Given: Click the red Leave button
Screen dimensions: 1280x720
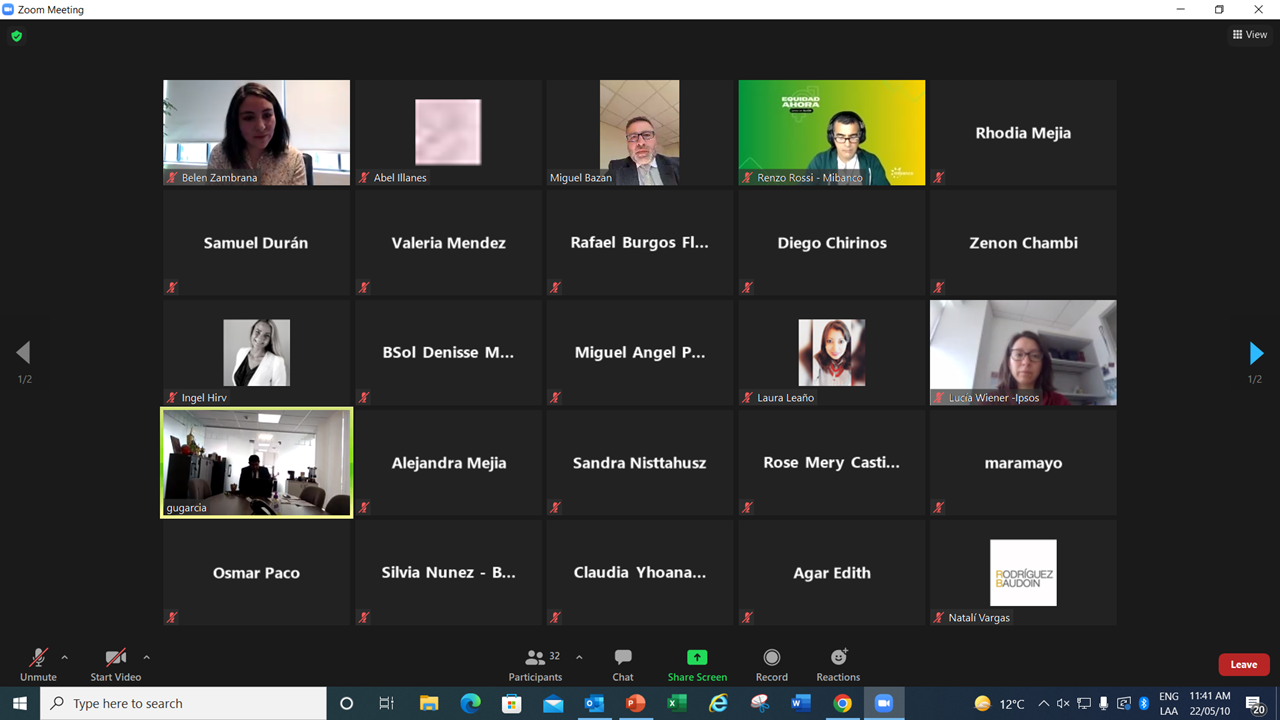Looking at the screenshot, I should pyautogui.click(x=1243, y=665).
